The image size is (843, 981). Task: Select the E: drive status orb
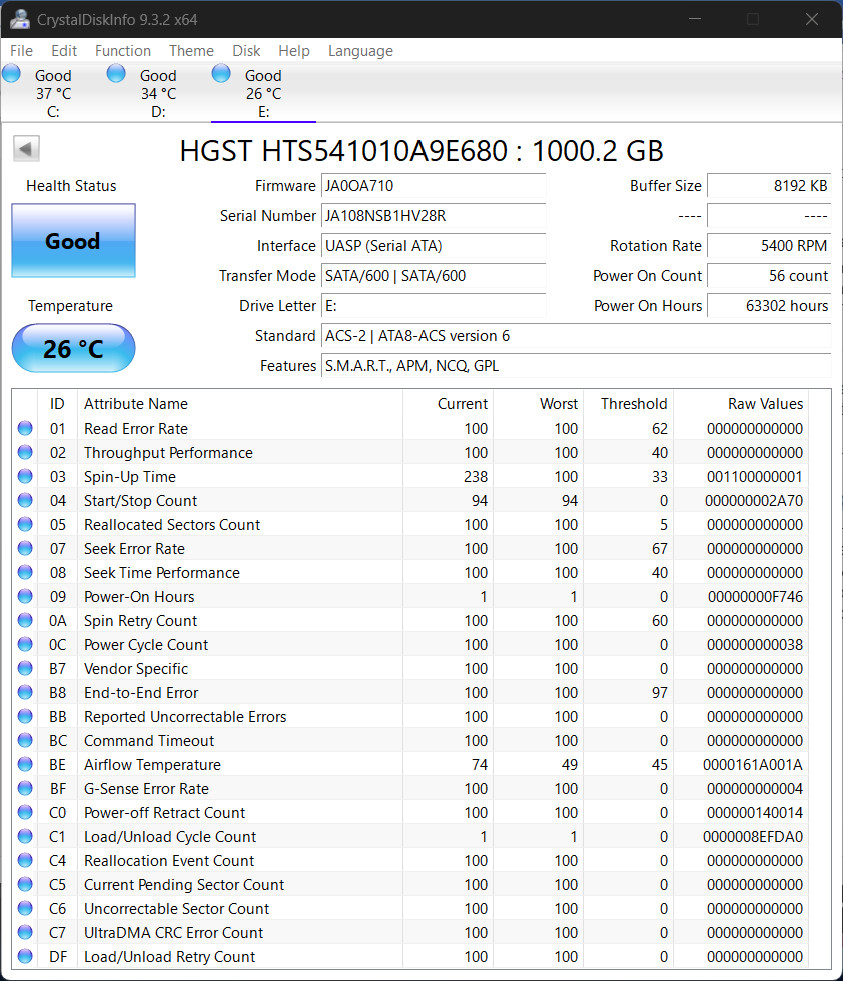(x=221, y=73)
